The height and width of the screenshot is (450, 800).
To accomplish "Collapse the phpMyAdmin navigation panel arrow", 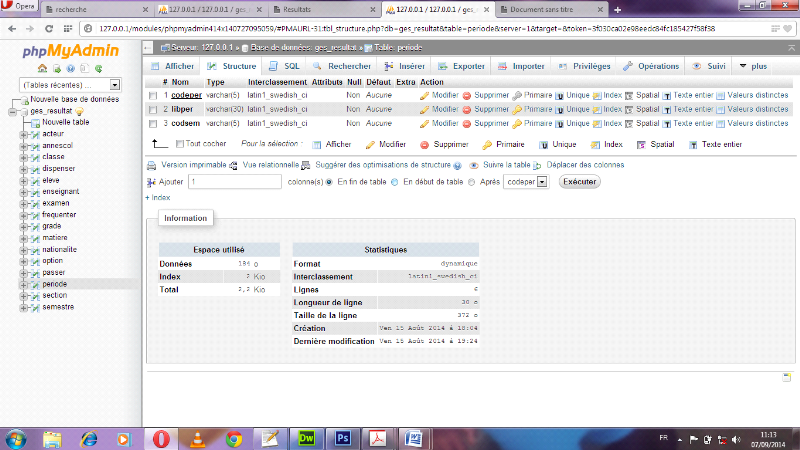I will [148, 48].
